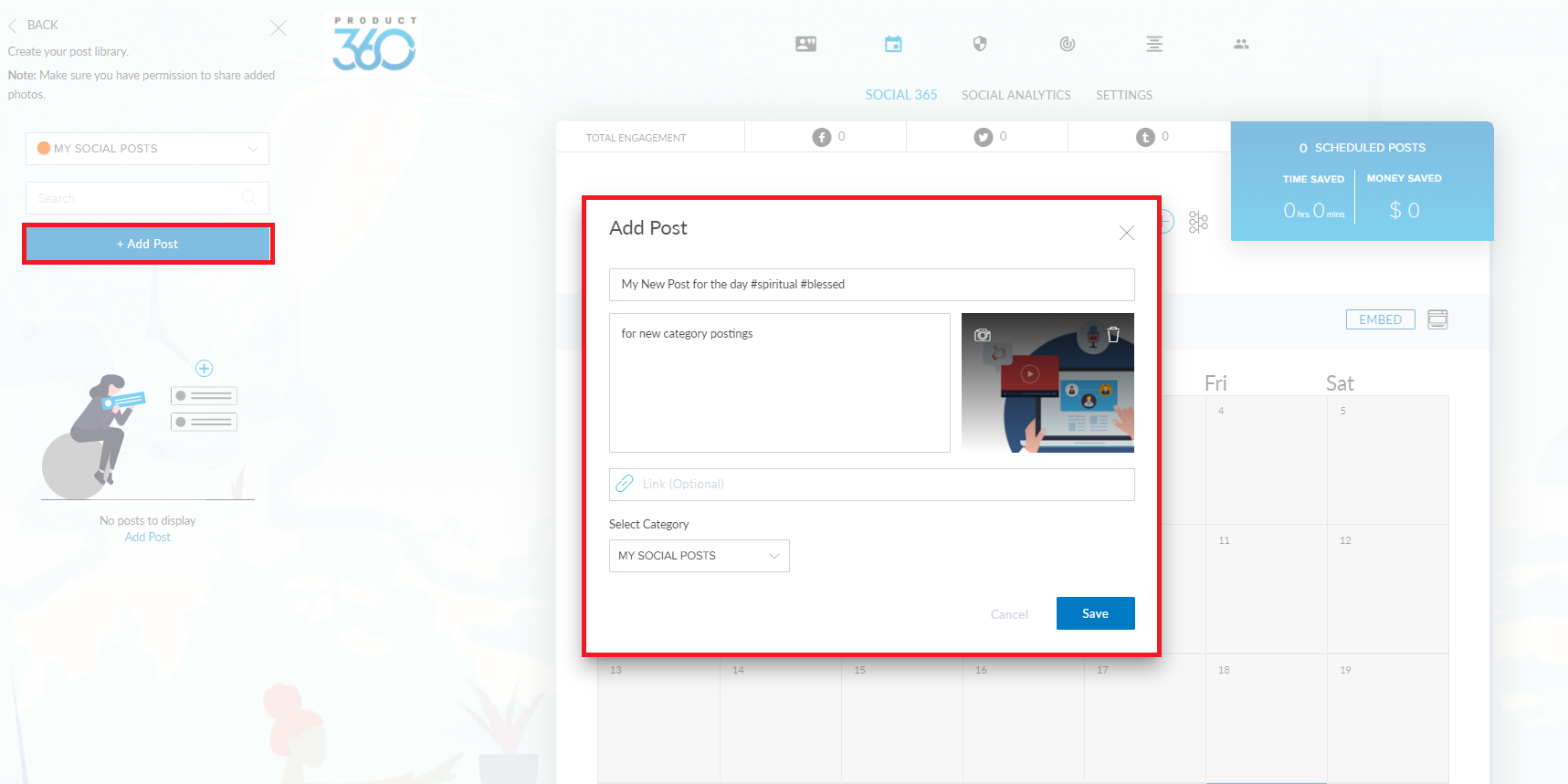Viewport: 1568px width, 784px height.
Task: Select calendar day 16
Action: (1023, 719)
